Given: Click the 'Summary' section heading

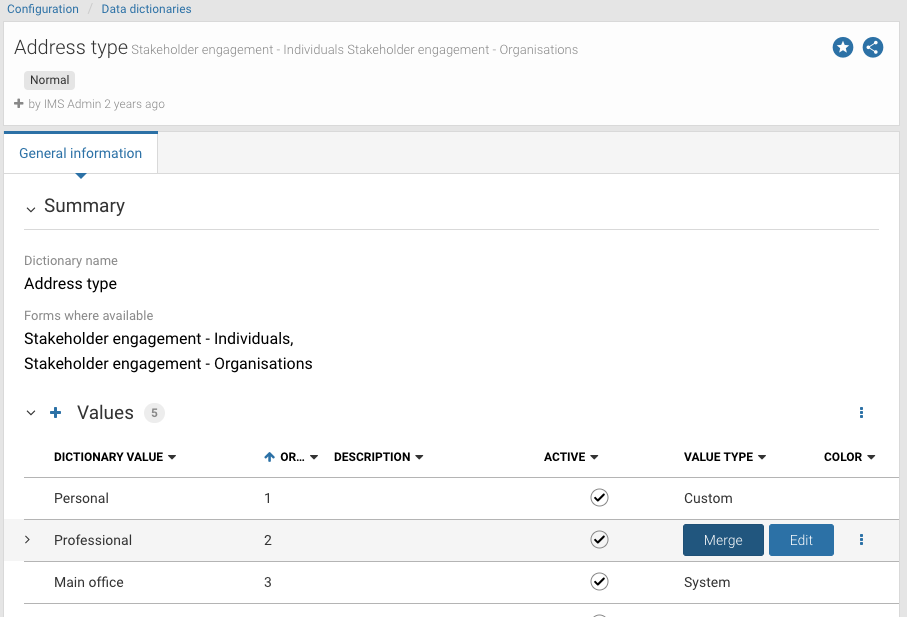Looking at the screenshot, I should (84, 205).
